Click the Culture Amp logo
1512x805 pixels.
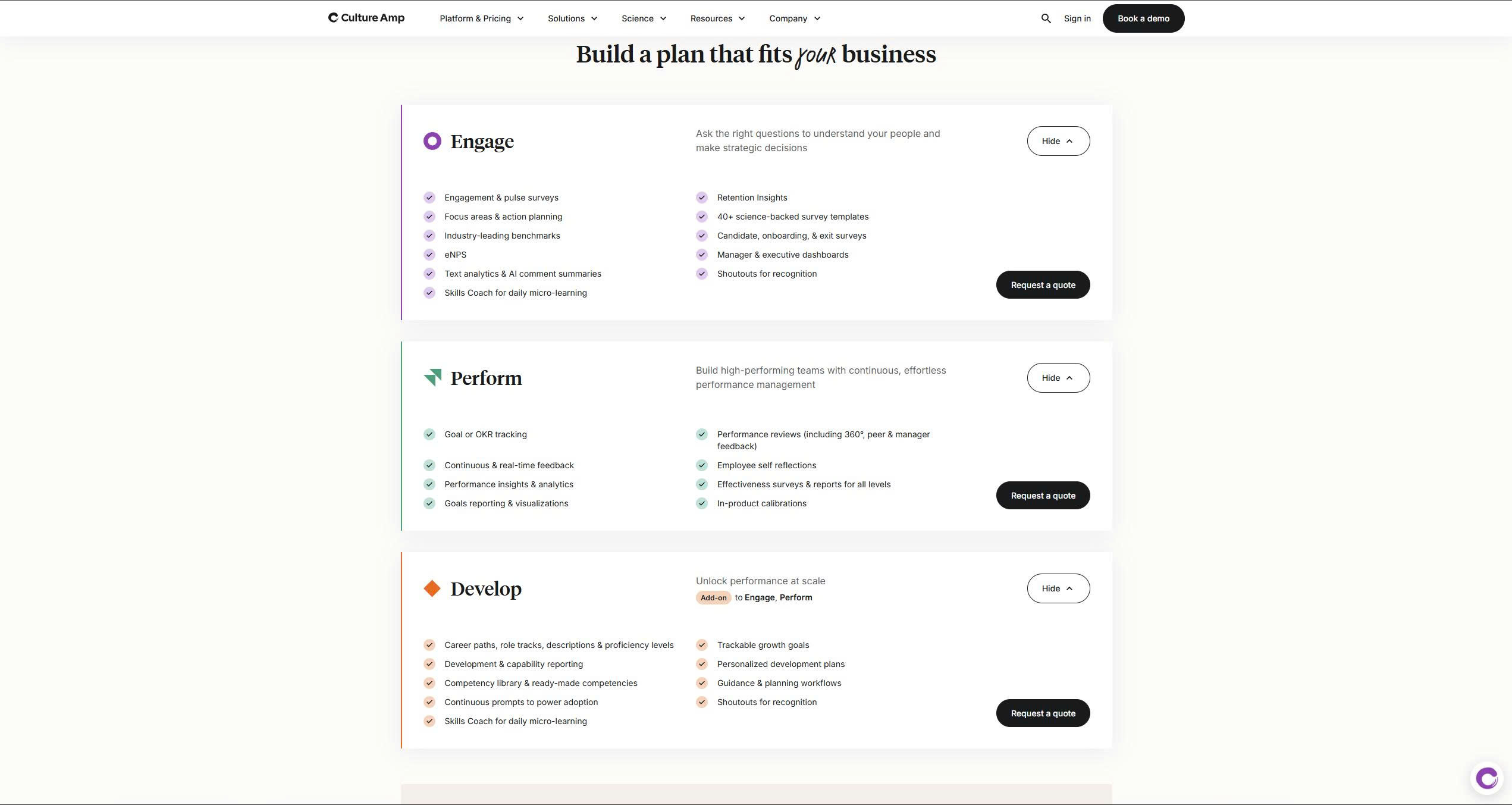pyautogui.click(x=365, y=18)
